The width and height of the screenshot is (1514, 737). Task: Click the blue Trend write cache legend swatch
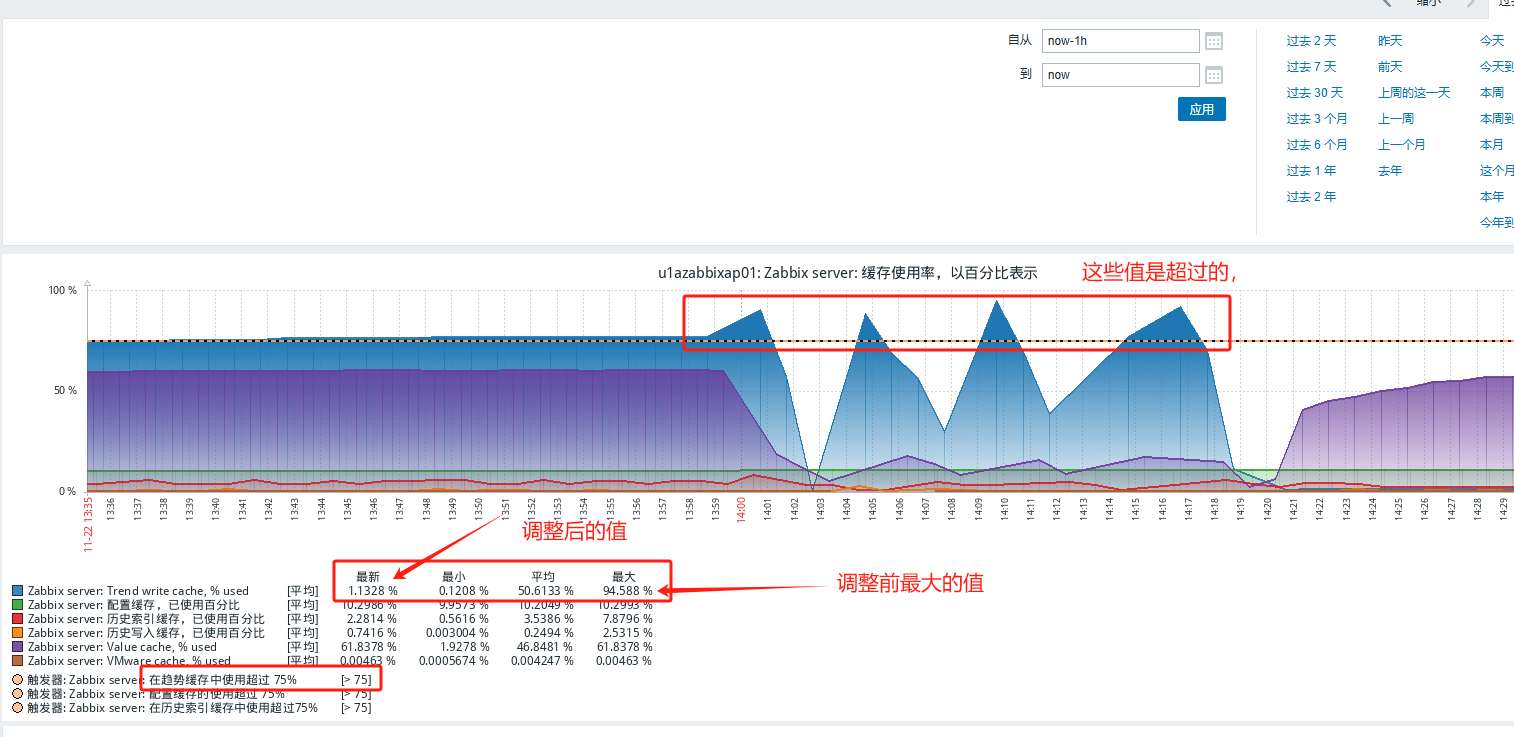[x=18, y=591]
